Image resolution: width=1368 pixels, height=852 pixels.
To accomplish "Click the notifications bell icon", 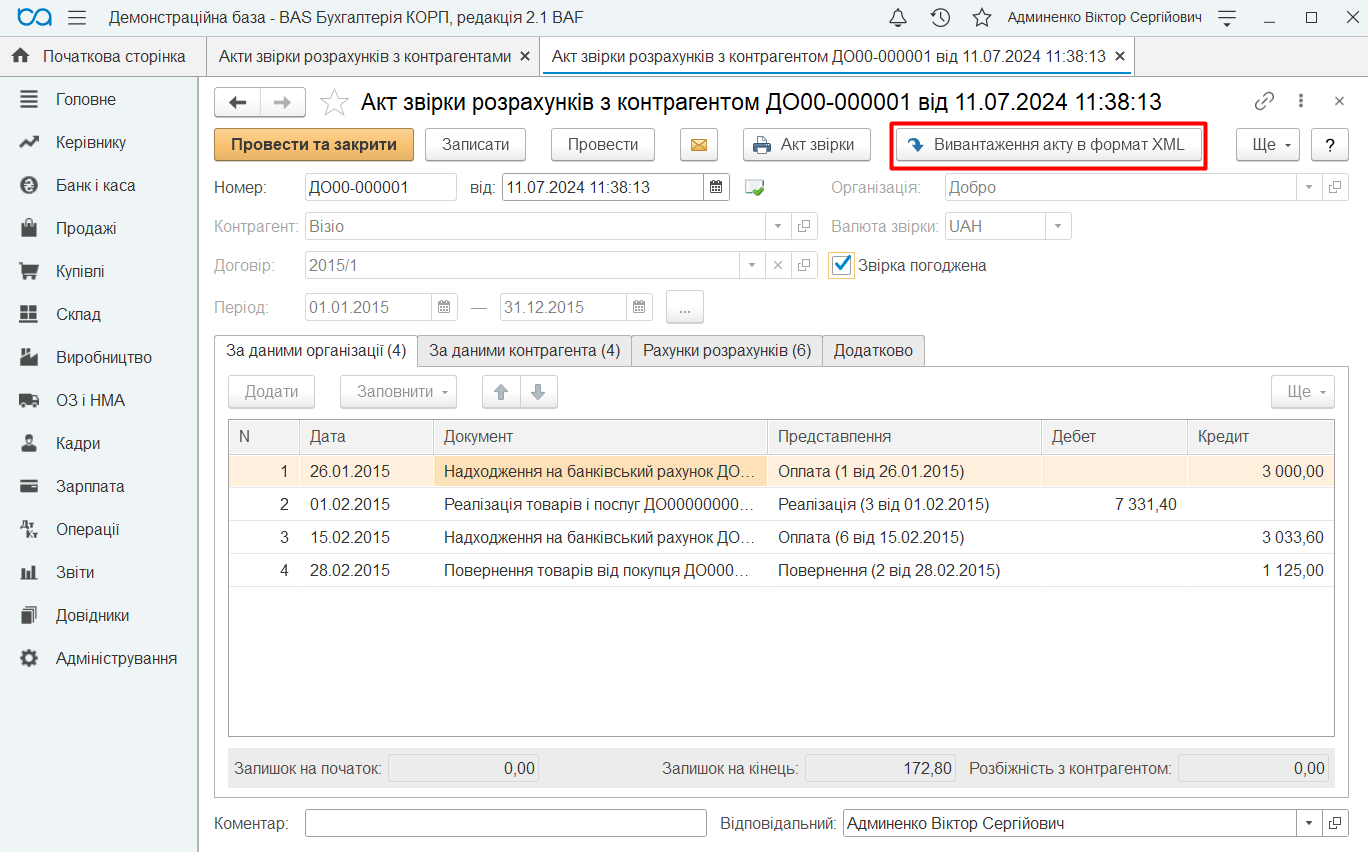I will [x=898, y=18].
